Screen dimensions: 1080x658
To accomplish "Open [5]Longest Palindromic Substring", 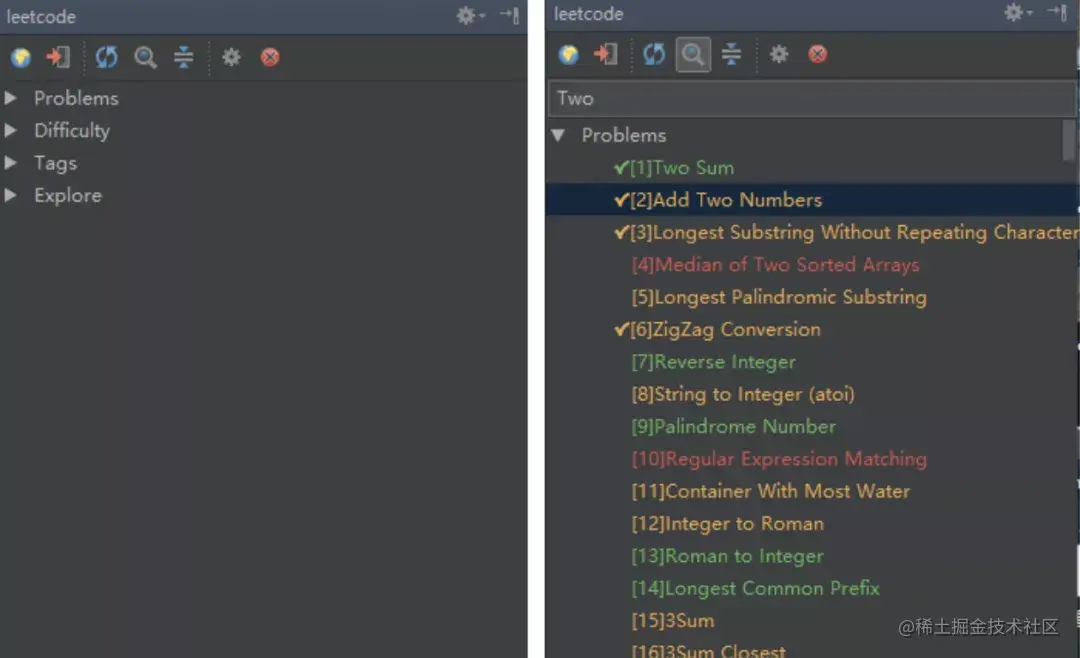I will click(779, 297).
